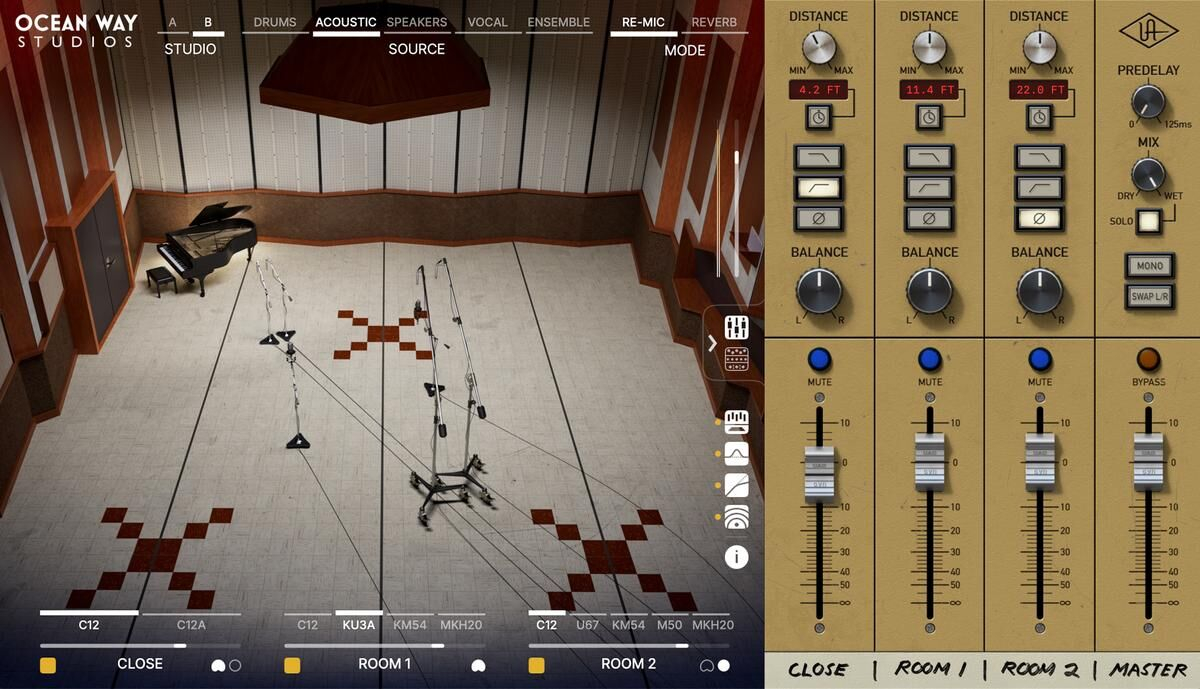This screenshot has height=689, width=1200.
Task: Enable the Room 1 low-cut filter button
Action: point(929,187)
